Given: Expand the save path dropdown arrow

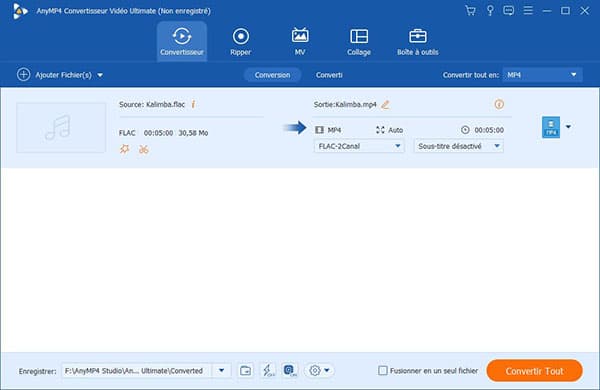Looking at the screenshot, I should point(222,370).
